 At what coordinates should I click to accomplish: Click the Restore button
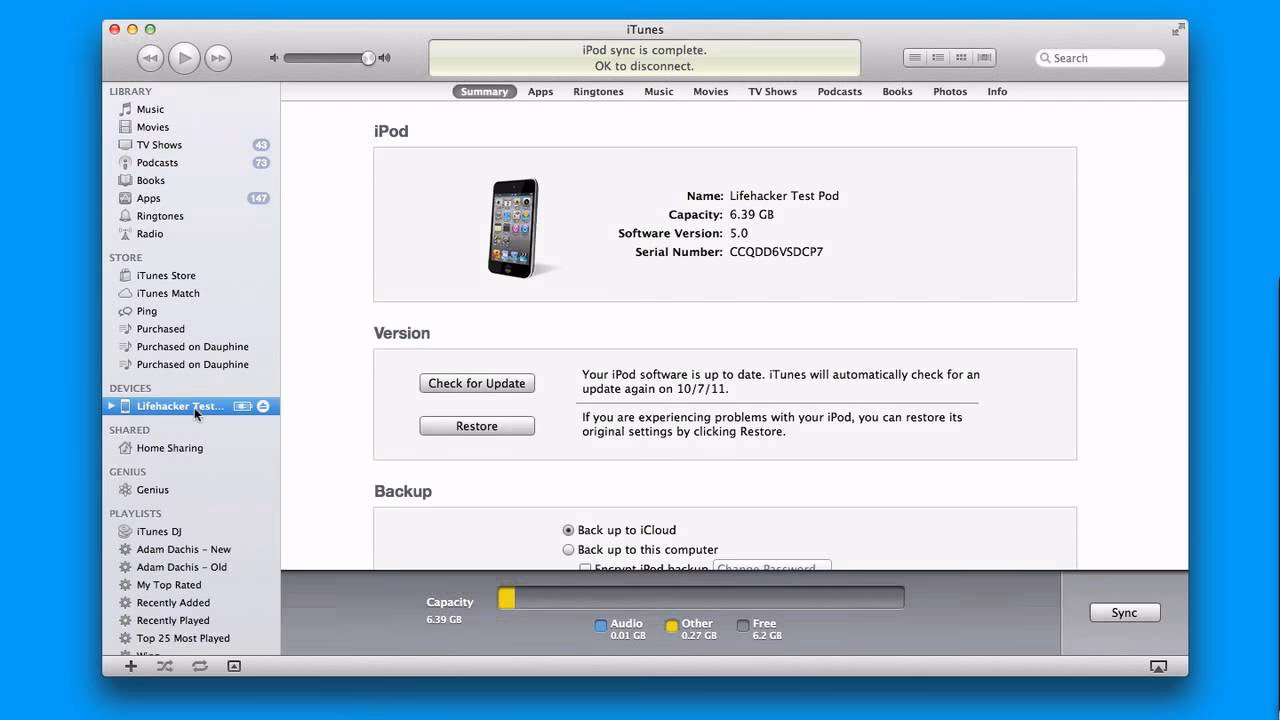click(x=477, y=426)
